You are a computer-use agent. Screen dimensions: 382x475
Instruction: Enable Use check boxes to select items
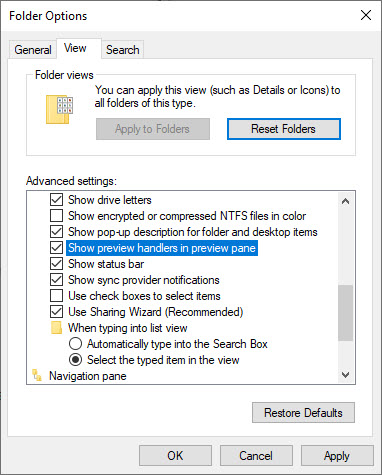(56, 296)
